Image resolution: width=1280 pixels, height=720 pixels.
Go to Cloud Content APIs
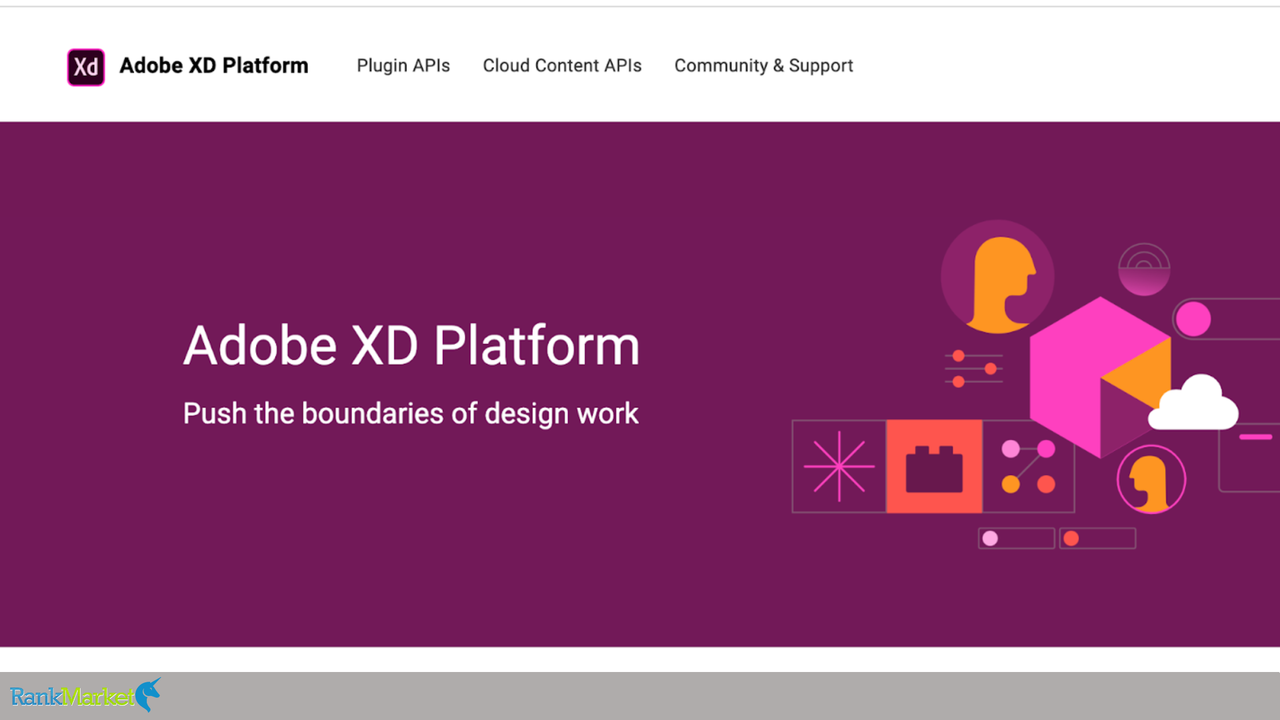pos(562,66)
